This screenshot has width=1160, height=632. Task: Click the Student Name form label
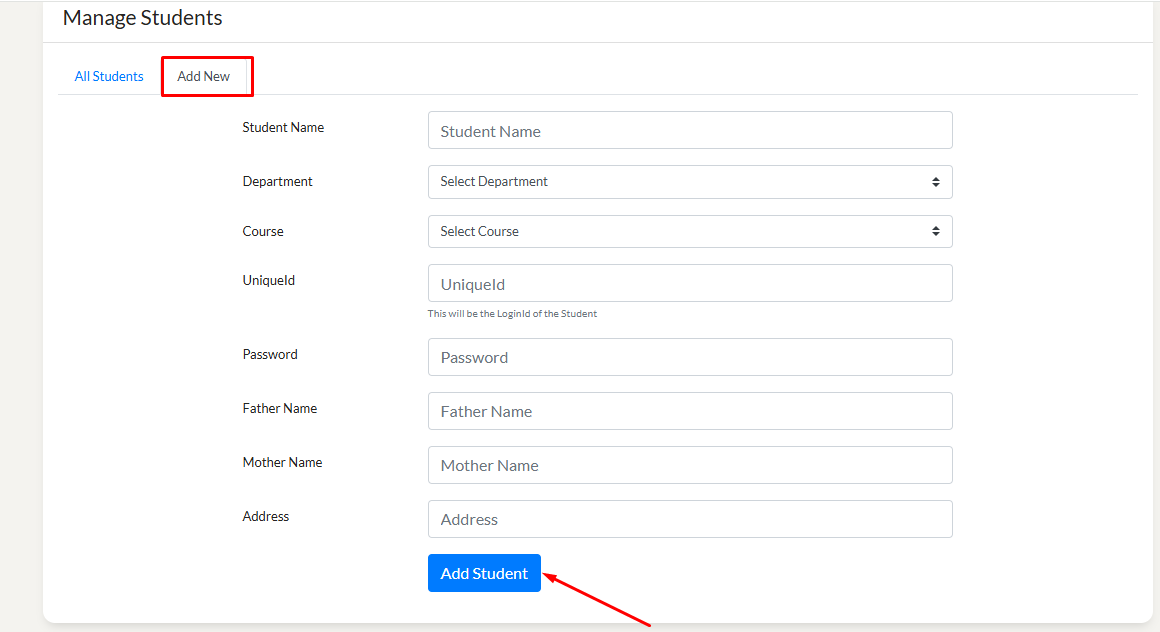(283, 128)
